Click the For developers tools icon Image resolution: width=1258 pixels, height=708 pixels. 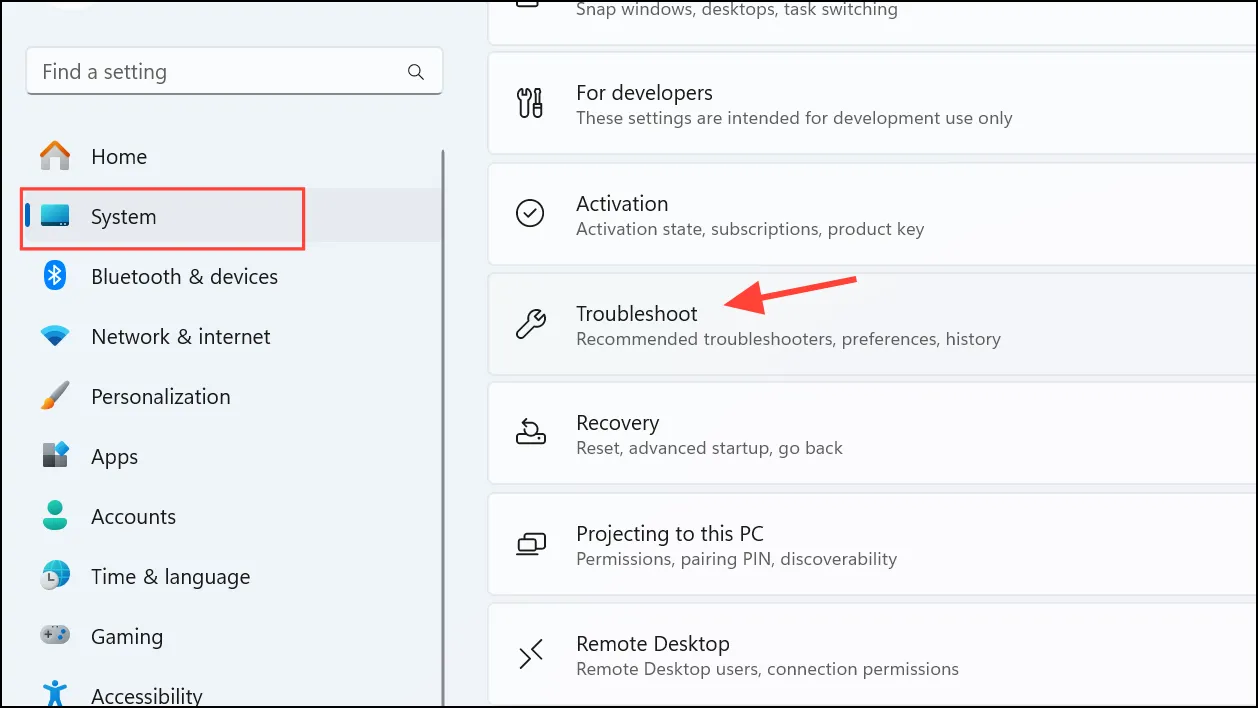click(530, 104)
